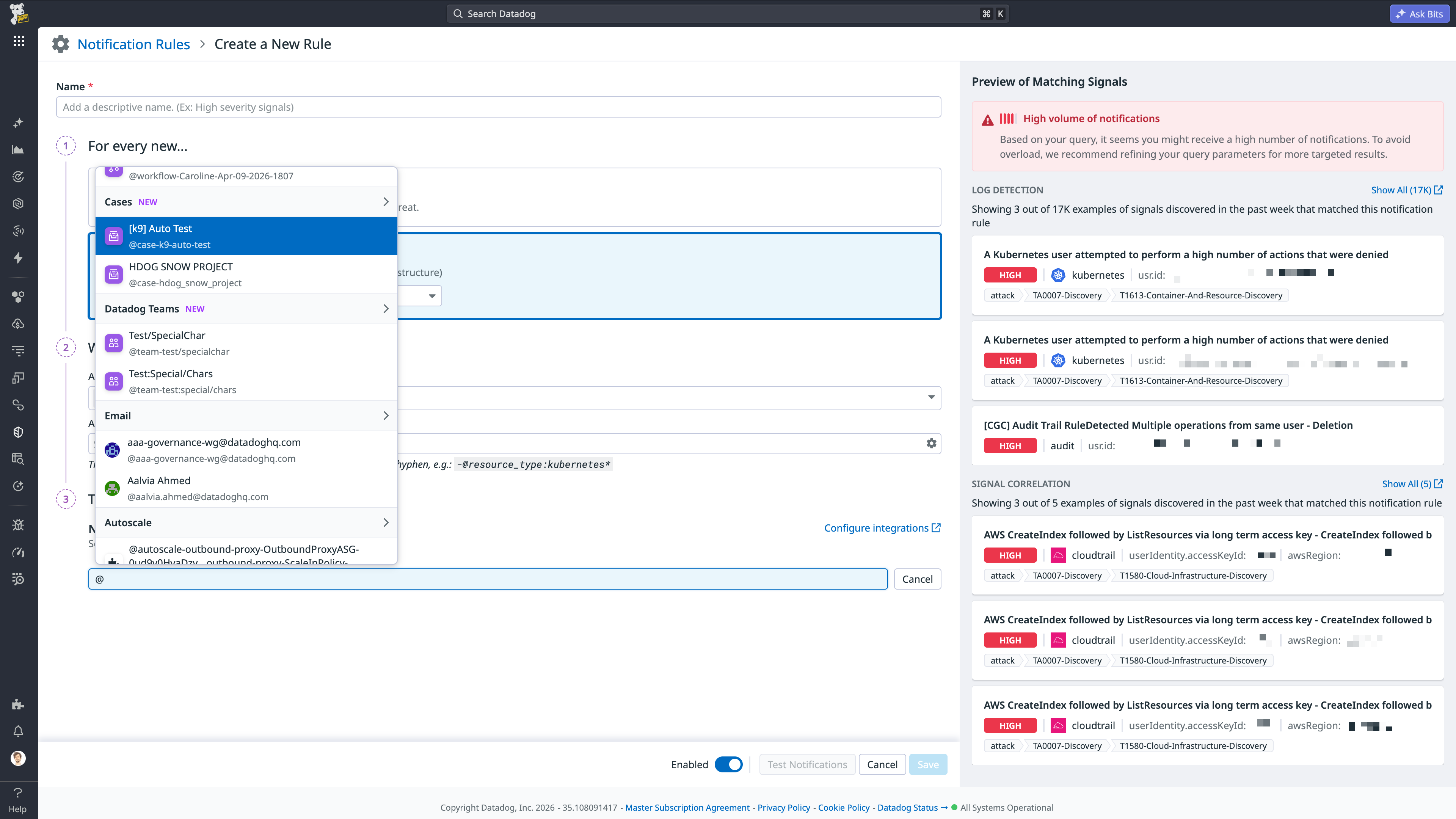
Task: Open the area-chart dashboards icon in sidebar
Action: [19, 150]
